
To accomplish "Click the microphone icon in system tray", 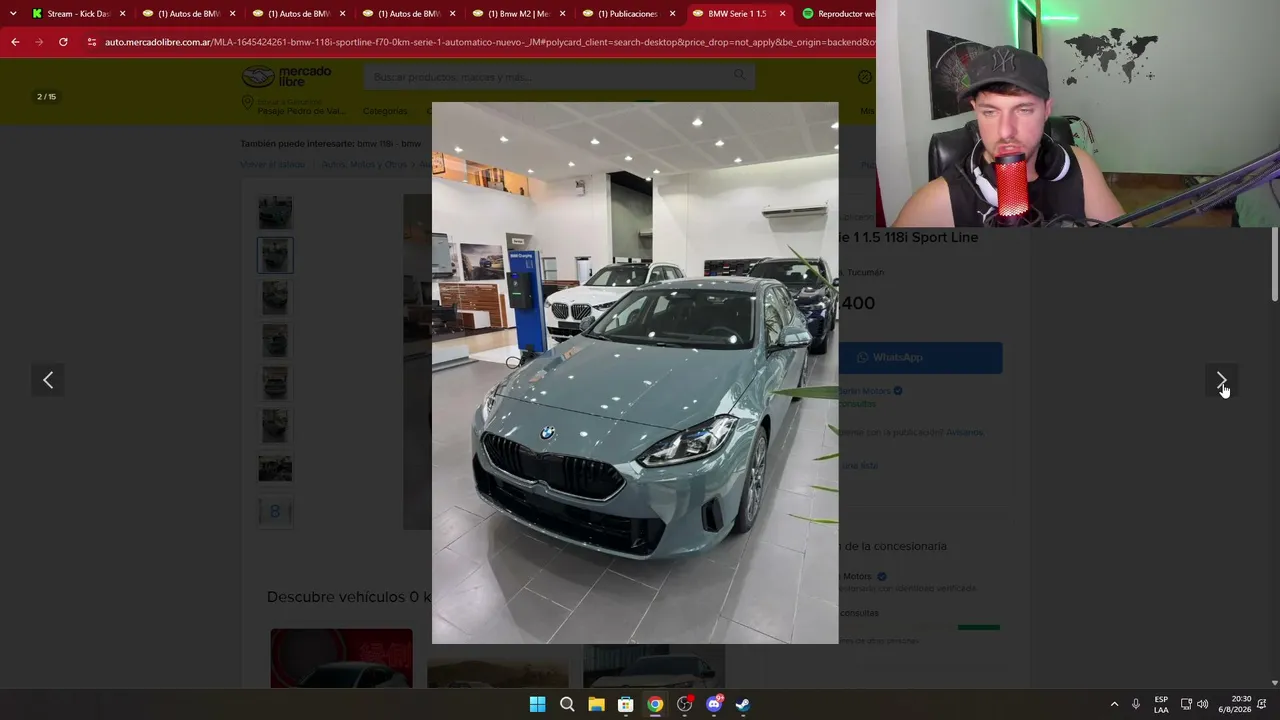I will (x=1136, y=704).
